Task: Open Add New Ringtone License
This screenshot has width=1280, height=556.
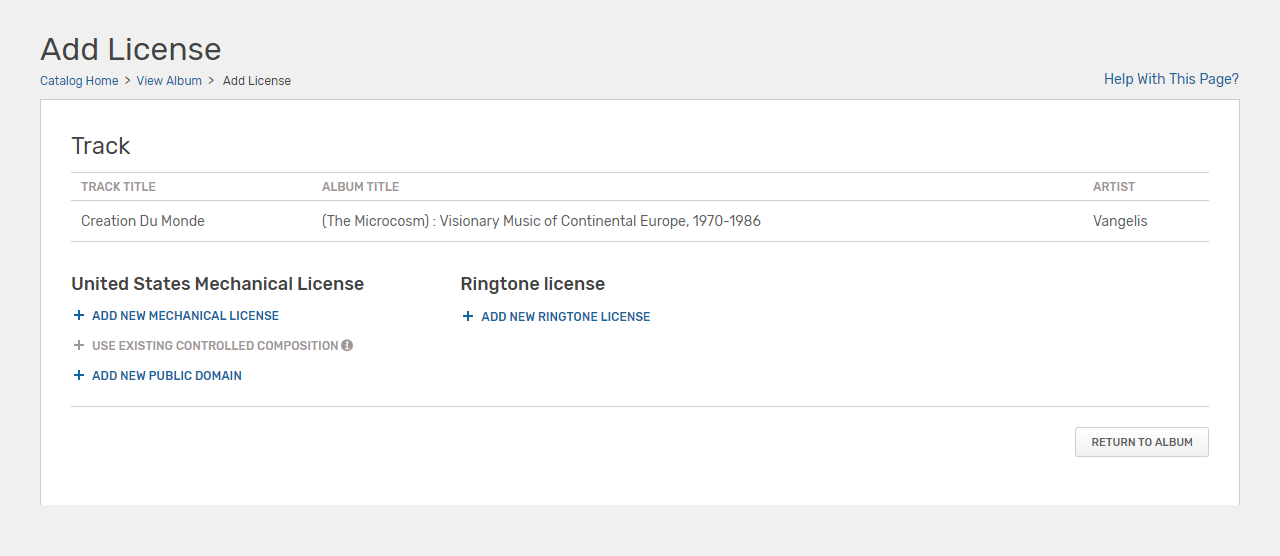Action: [566, 317]
